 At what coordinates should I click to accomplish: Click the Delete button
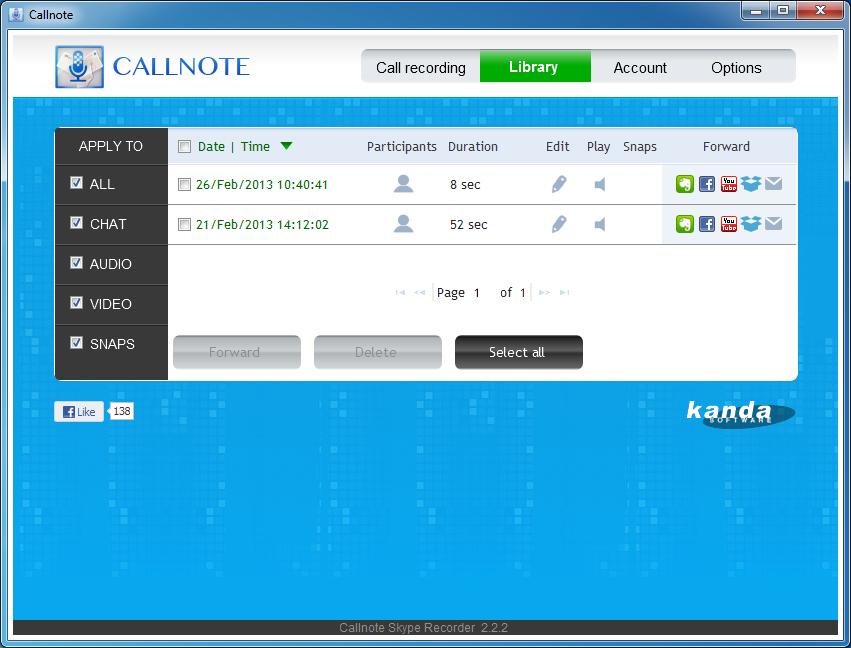(x=378, y=352)
